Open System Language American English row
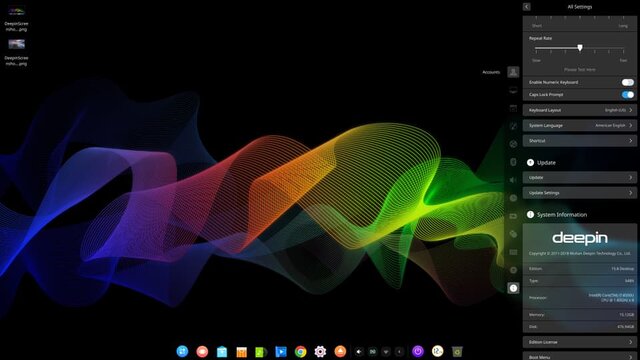The image size is (640, 360). (580, 125)
